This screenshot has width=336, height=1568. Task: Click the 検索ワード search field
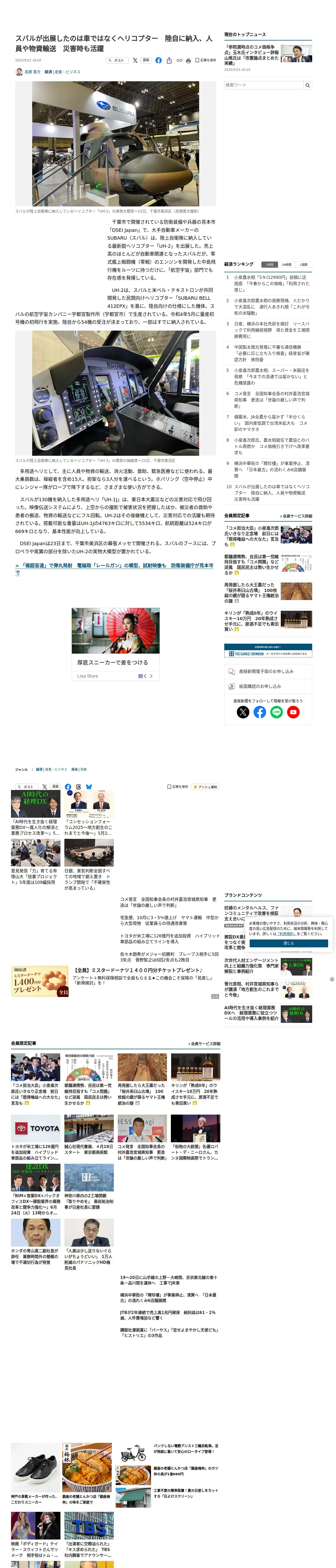click(x=264, y=85)
